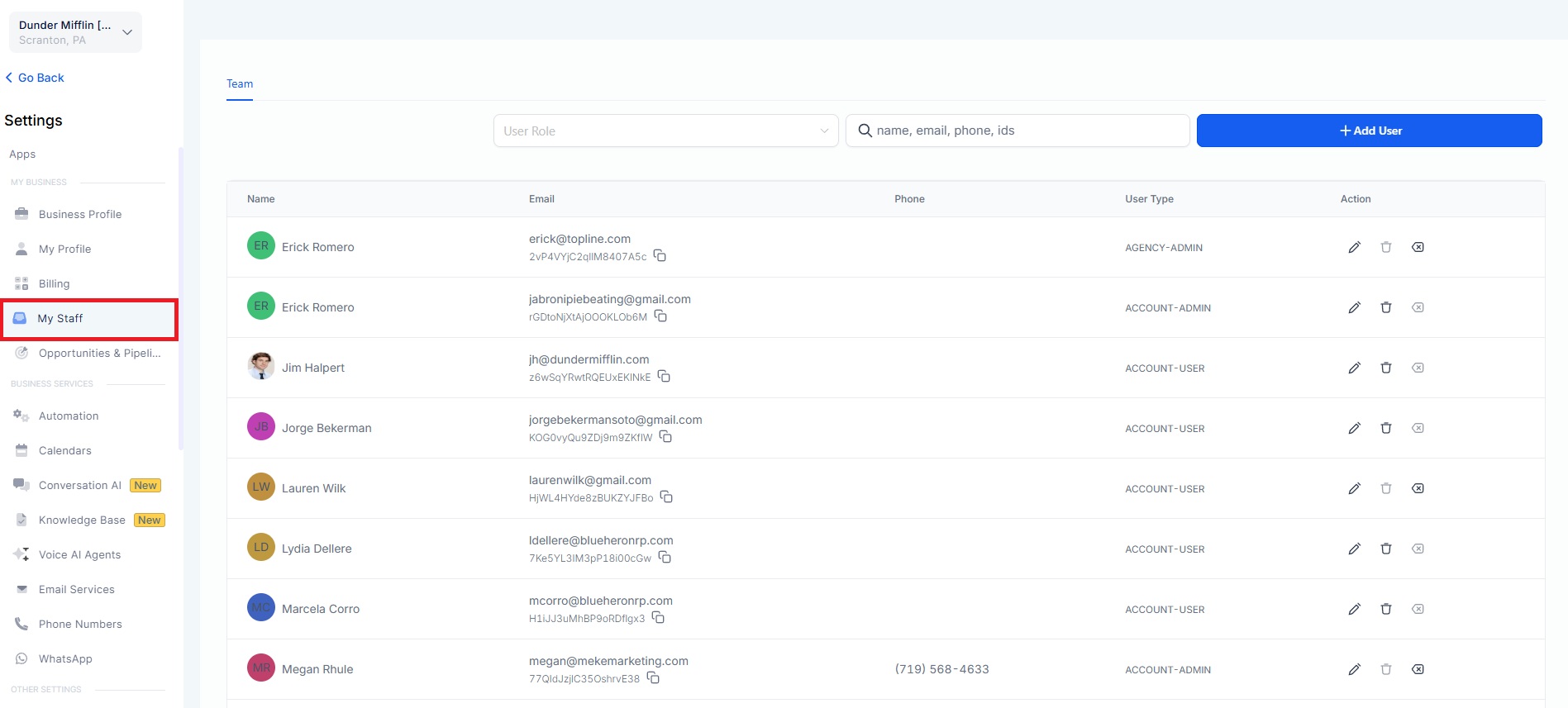1568x708 pixels.
Task: Focus the name, email, phone, ids search field
Action: pyautogui.click(x=1018, y=131)
